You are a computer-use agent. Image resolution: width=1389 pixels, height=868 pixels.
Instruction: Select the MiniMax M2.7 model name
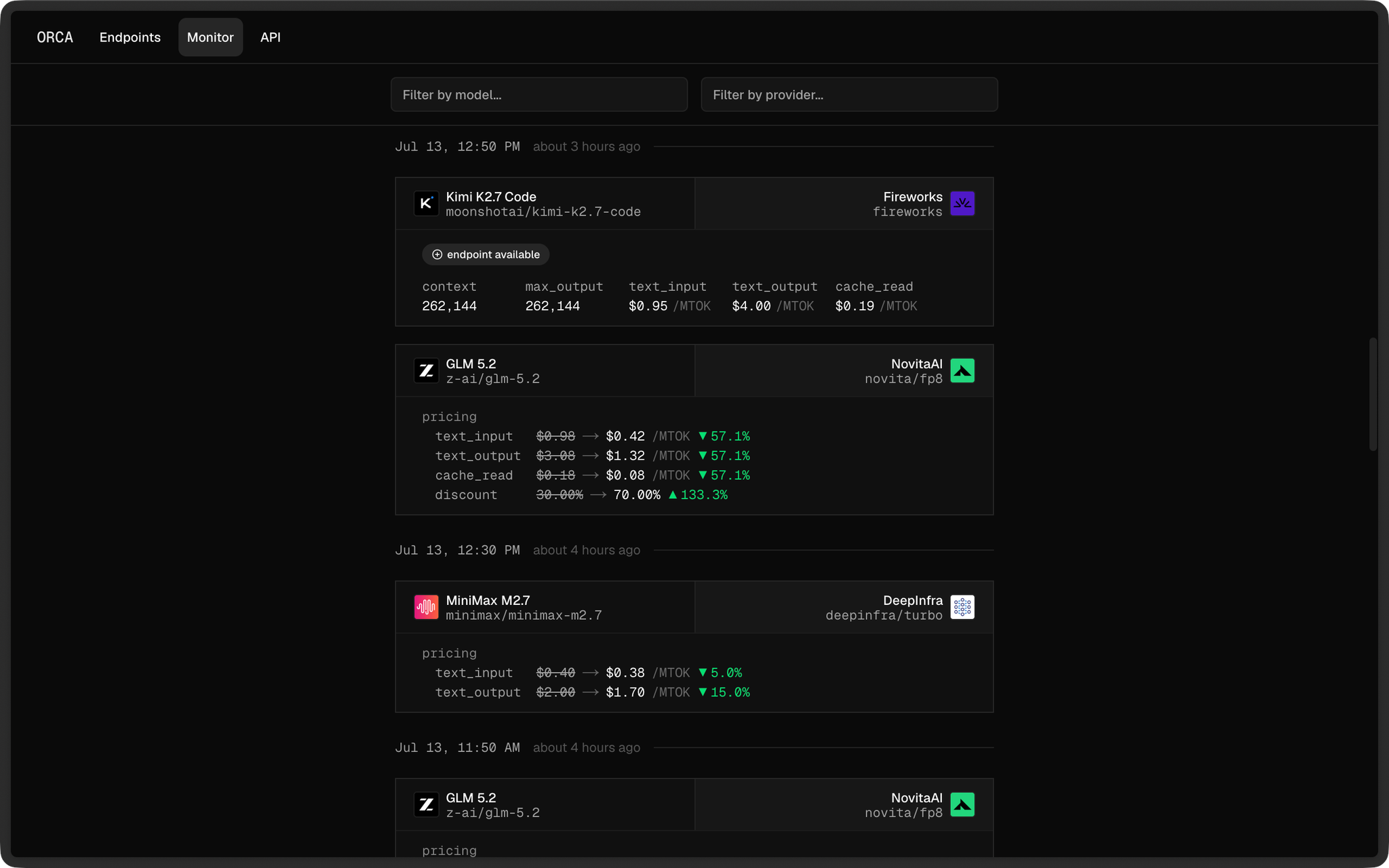[x=488, y=600]
